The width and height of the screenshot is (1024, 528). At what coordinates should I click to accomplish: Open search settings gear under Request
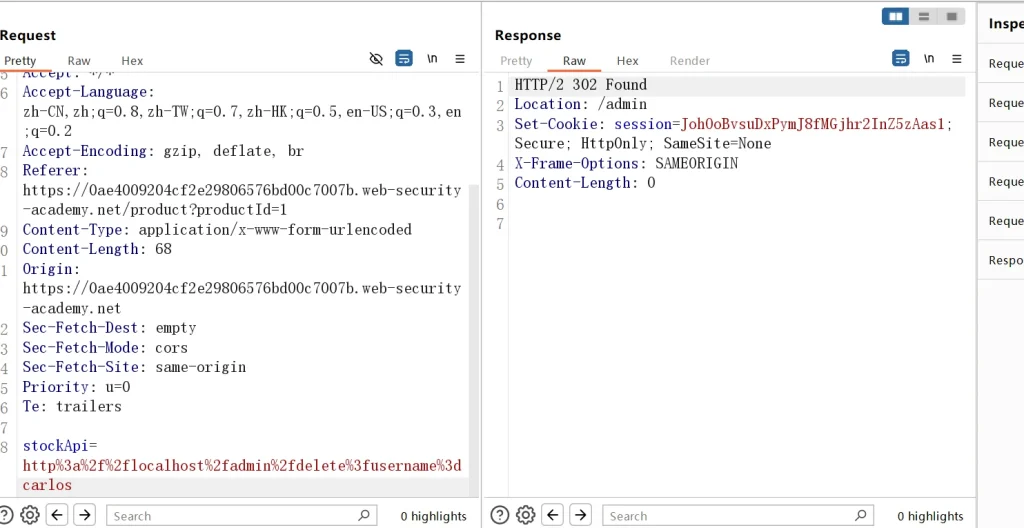point(30,515)
